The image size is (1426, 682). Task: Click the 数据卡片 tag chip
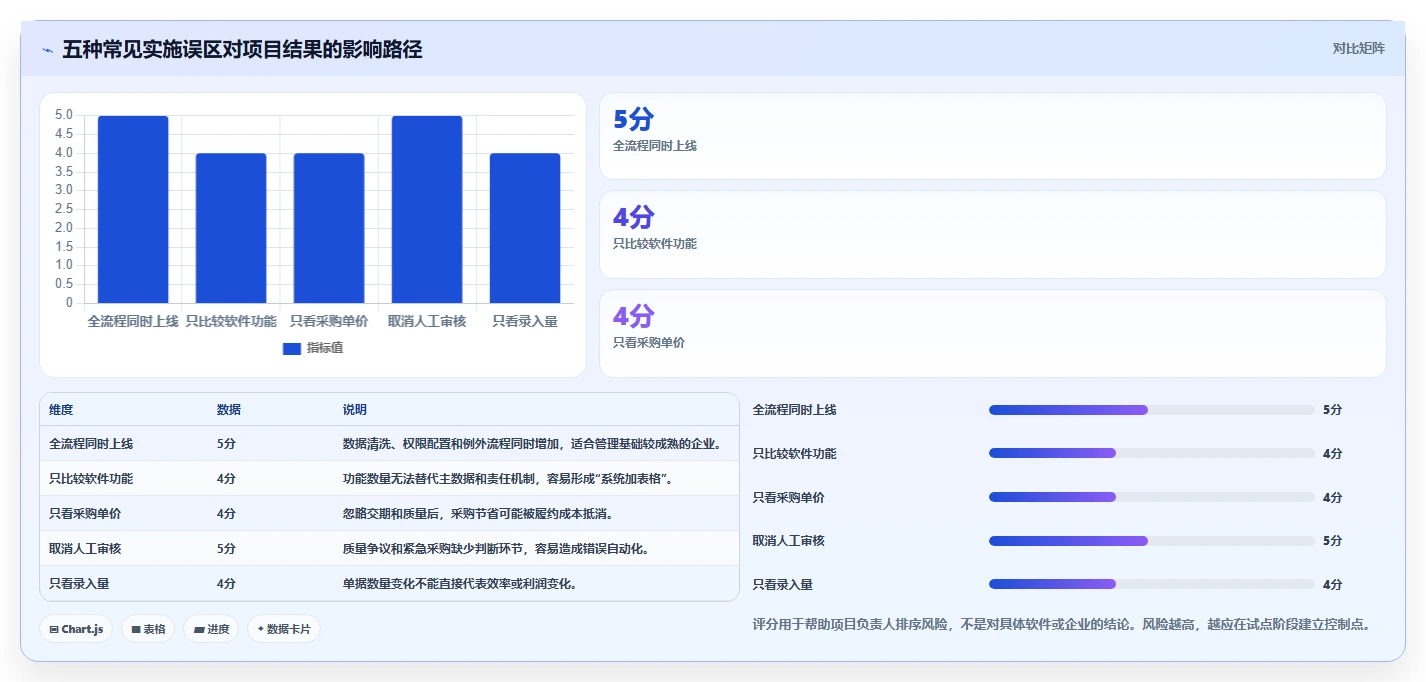pos(284,629)
